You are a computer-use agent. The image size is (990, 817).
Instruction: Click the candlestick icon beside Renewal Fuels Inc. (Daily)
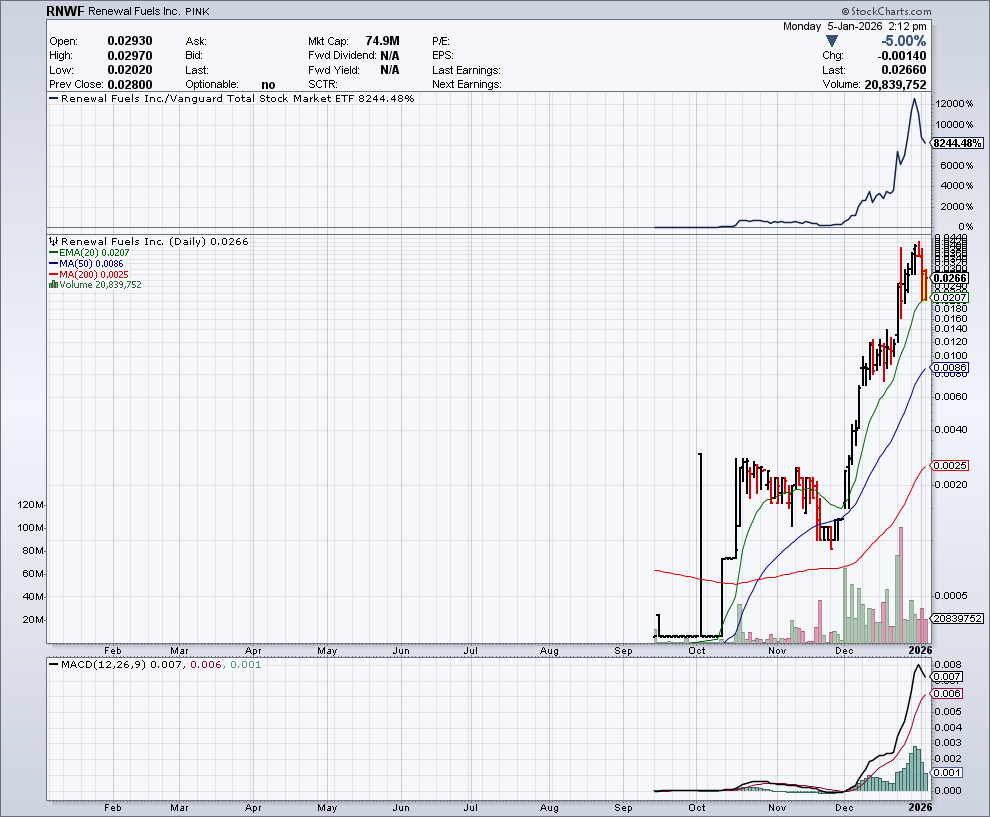[54, 241]
